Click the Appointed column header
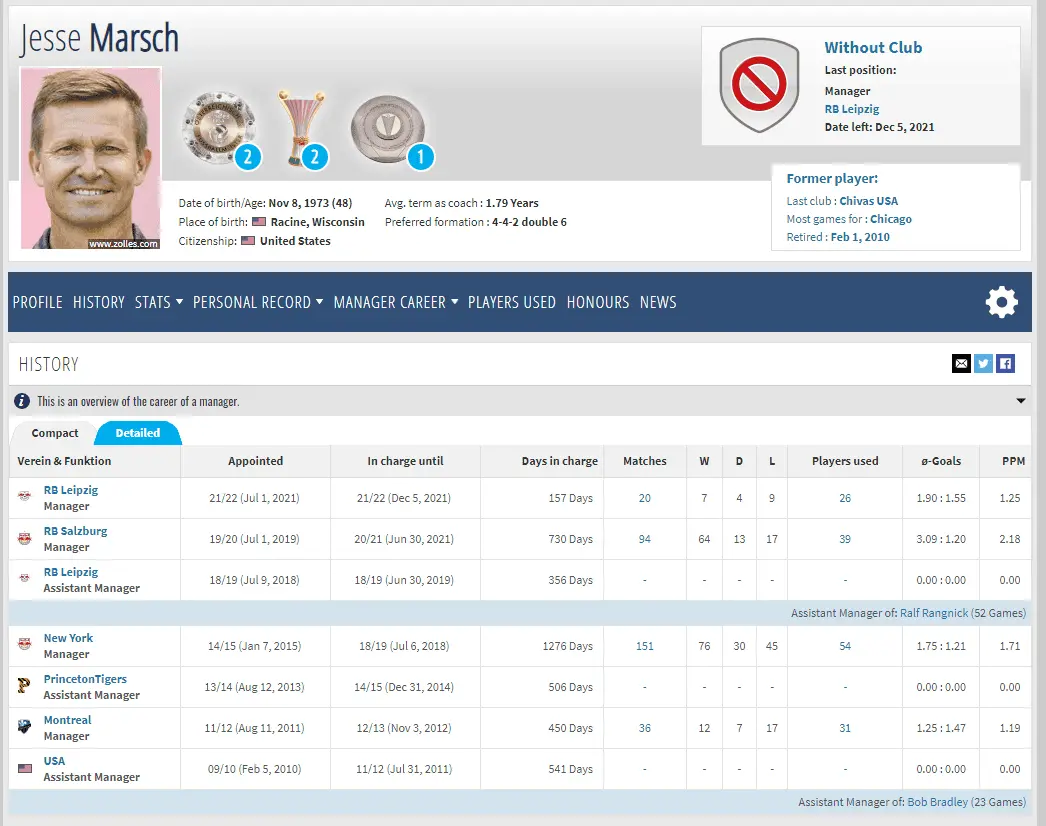Screen dimensions: 1046x826 click(255, 461)
